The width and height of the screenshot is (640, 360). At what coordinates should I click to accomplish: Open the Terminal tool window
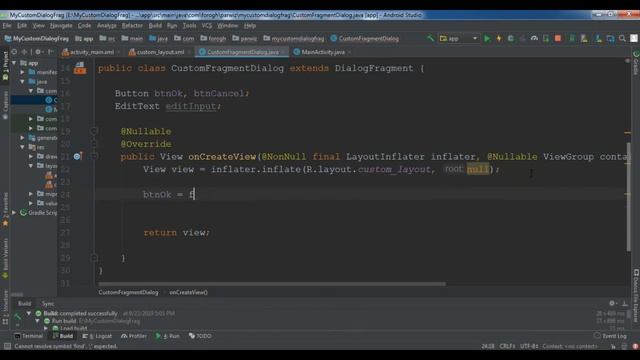click(x=28, y=336)
